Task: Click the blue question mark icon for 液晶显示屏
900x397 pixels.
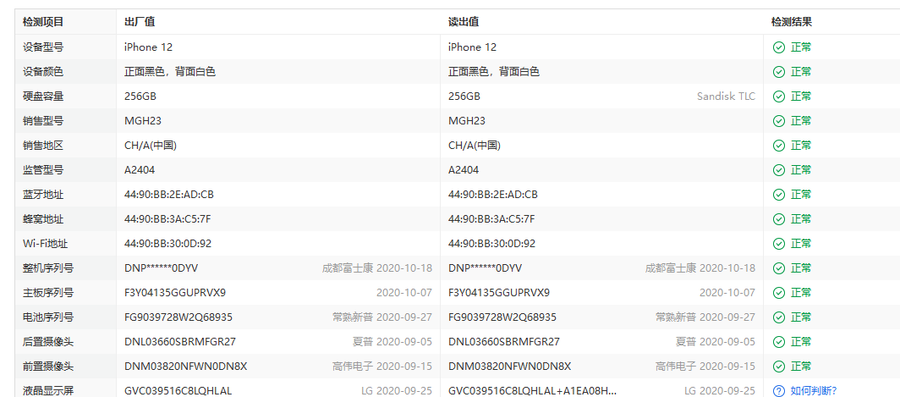Action: [x=778, y=391]
